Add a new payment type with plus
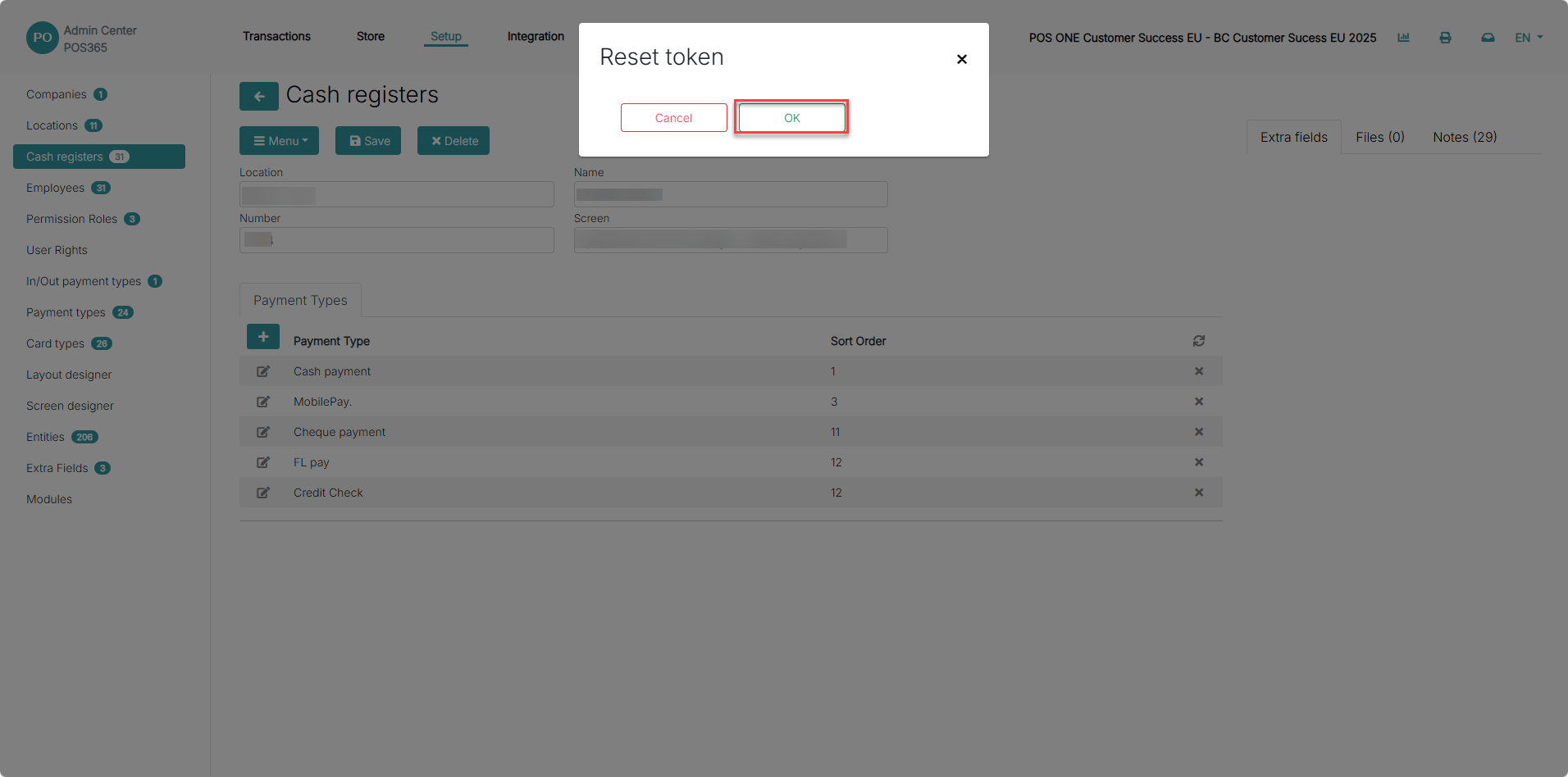 point(263,337)
